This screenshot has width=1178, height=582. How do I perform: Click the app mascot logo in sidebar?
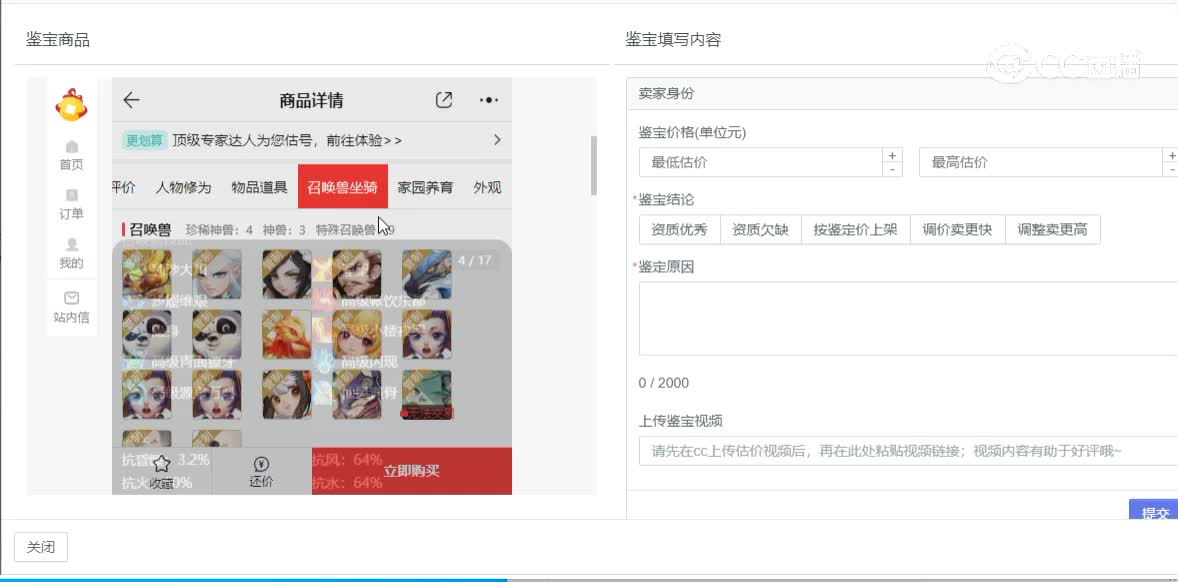pos(71,105)
